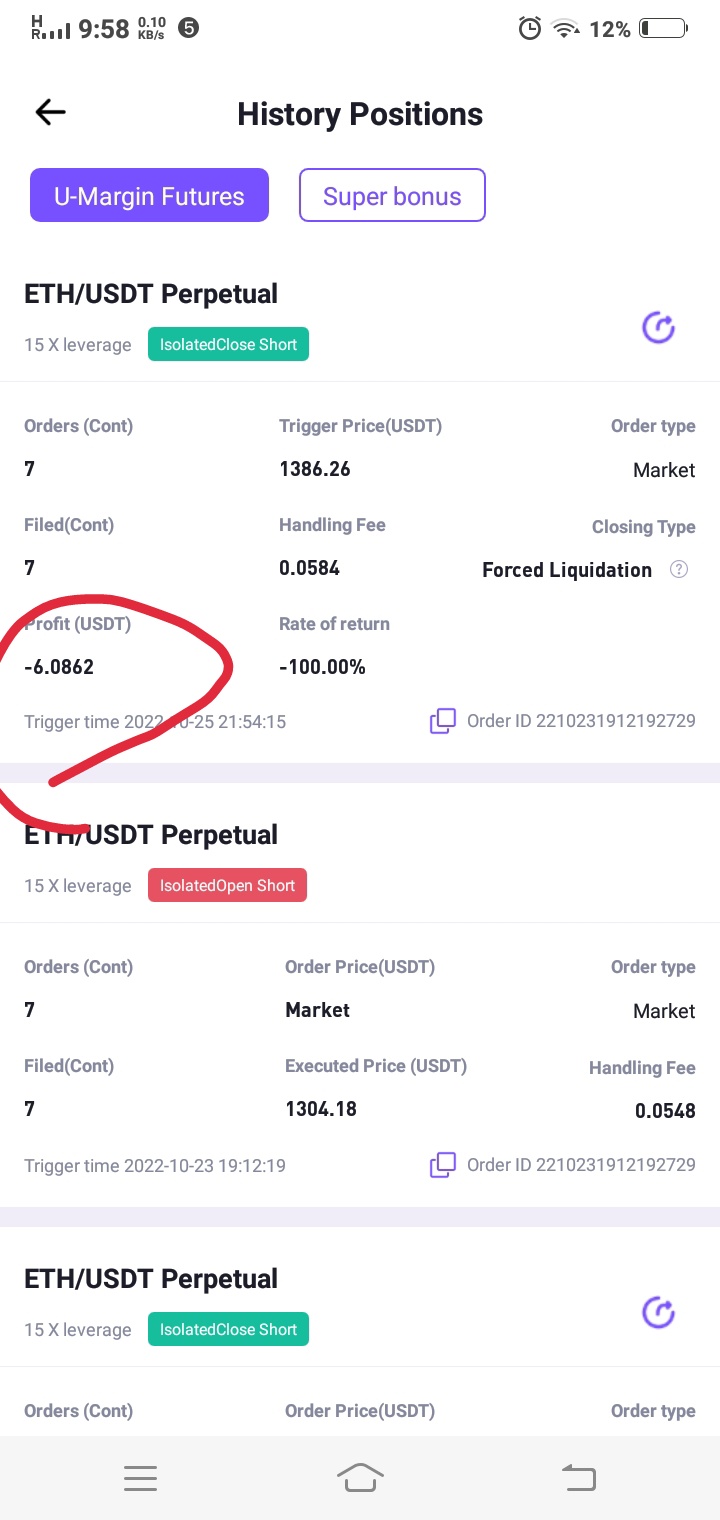Tap the back arrow beside History Positions
720x1520 pixels.
(x=50, y=113)
